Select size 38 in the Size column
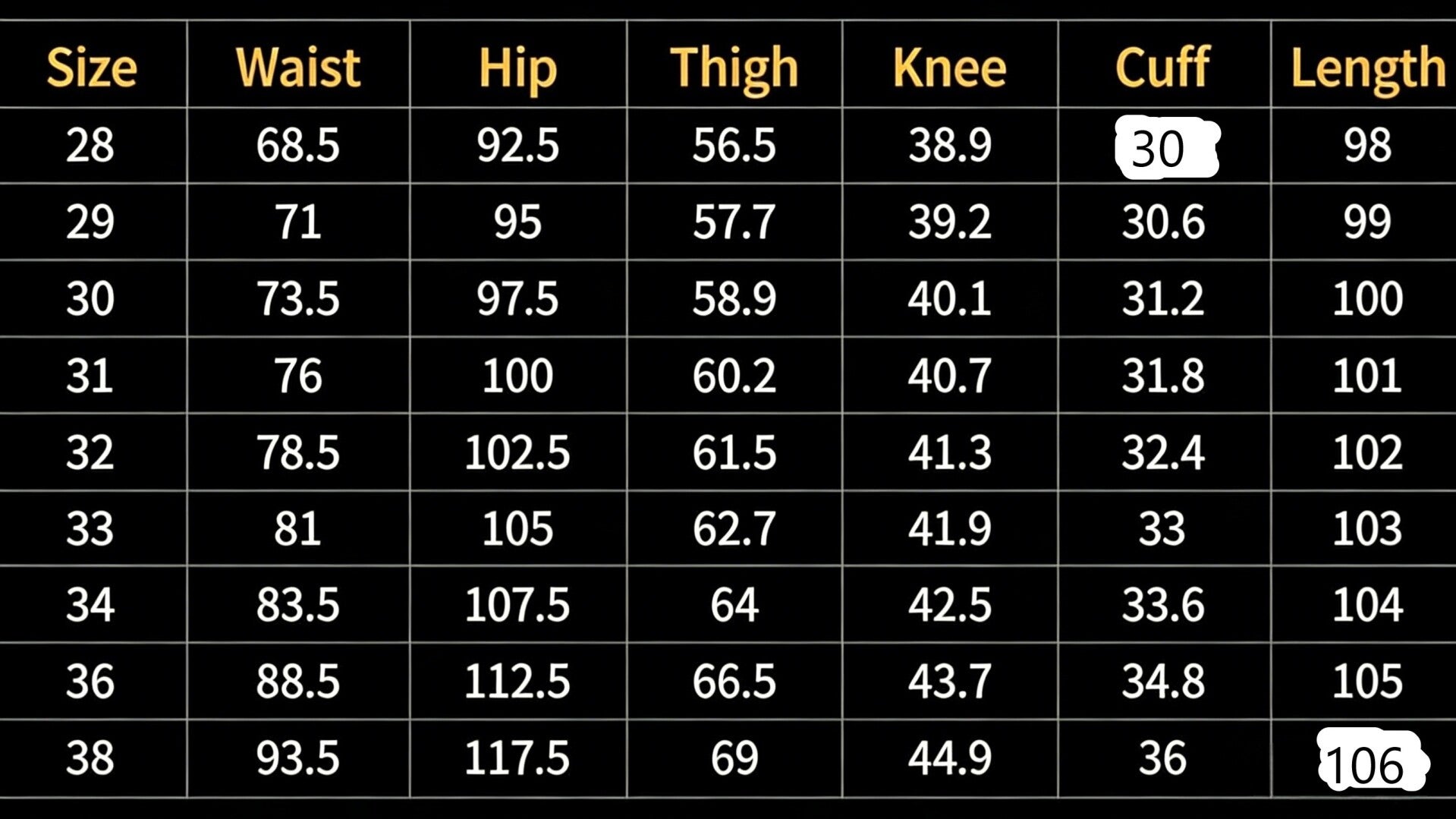Screen dimensions: 1456x819 [90, 758]
